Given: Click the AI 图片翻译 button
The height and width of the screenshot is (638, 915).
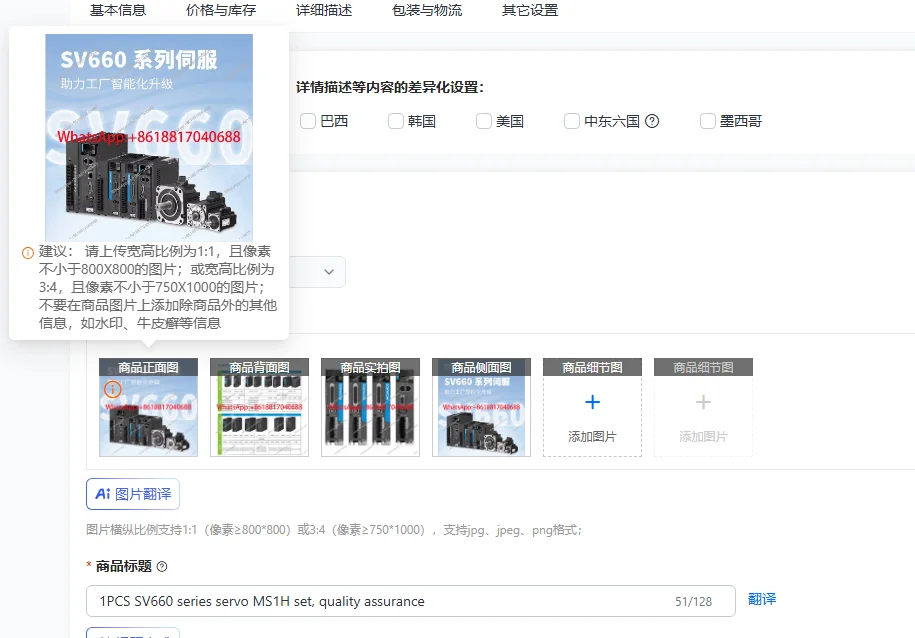Looking at the screenshot, I should pyautogui.click(x=133, y=494).
